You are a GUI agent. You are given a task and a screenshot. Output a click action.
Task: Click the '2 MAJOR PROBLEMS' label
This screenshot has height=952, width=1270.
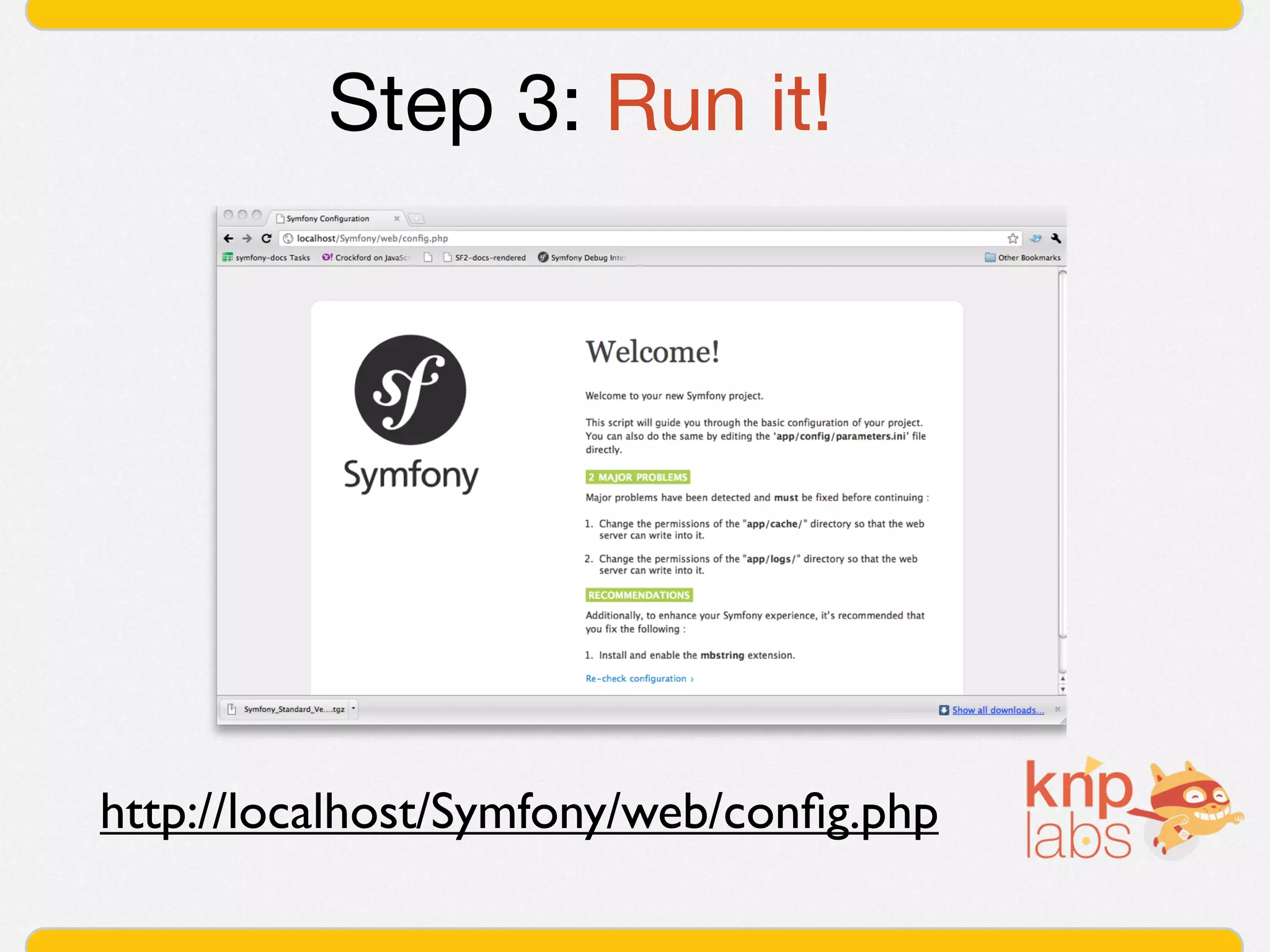[638, 477]
